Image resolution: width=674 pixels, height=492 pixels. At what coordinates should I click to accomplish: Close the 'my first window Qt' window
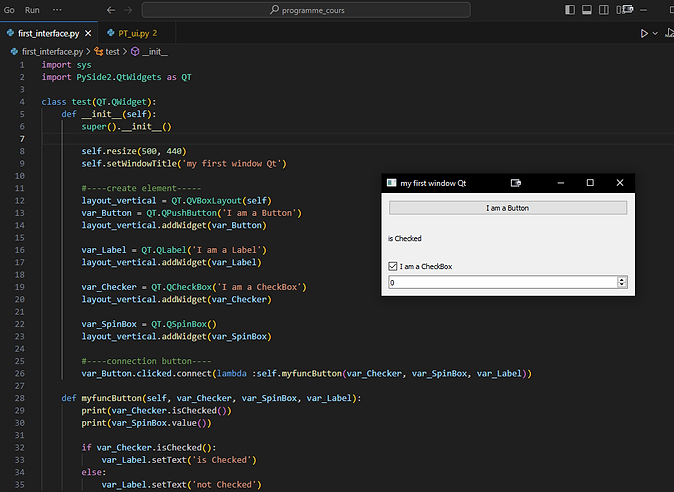coord(620,183)
